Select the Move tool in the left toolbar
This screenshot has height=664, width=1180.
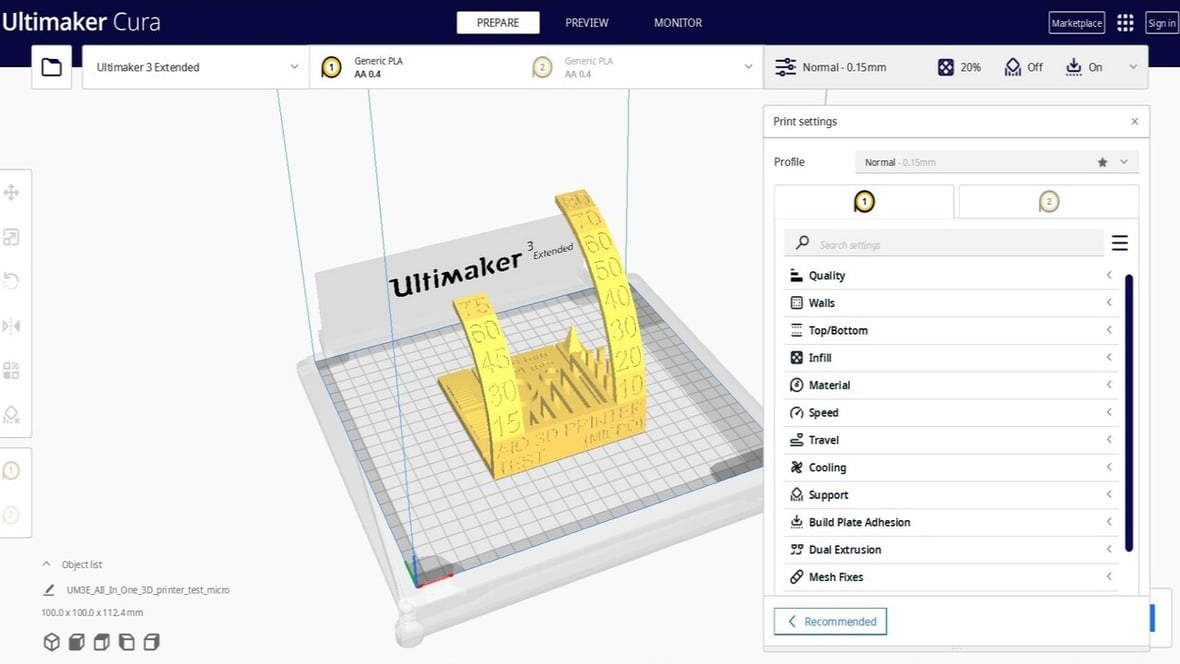(12, 190)
